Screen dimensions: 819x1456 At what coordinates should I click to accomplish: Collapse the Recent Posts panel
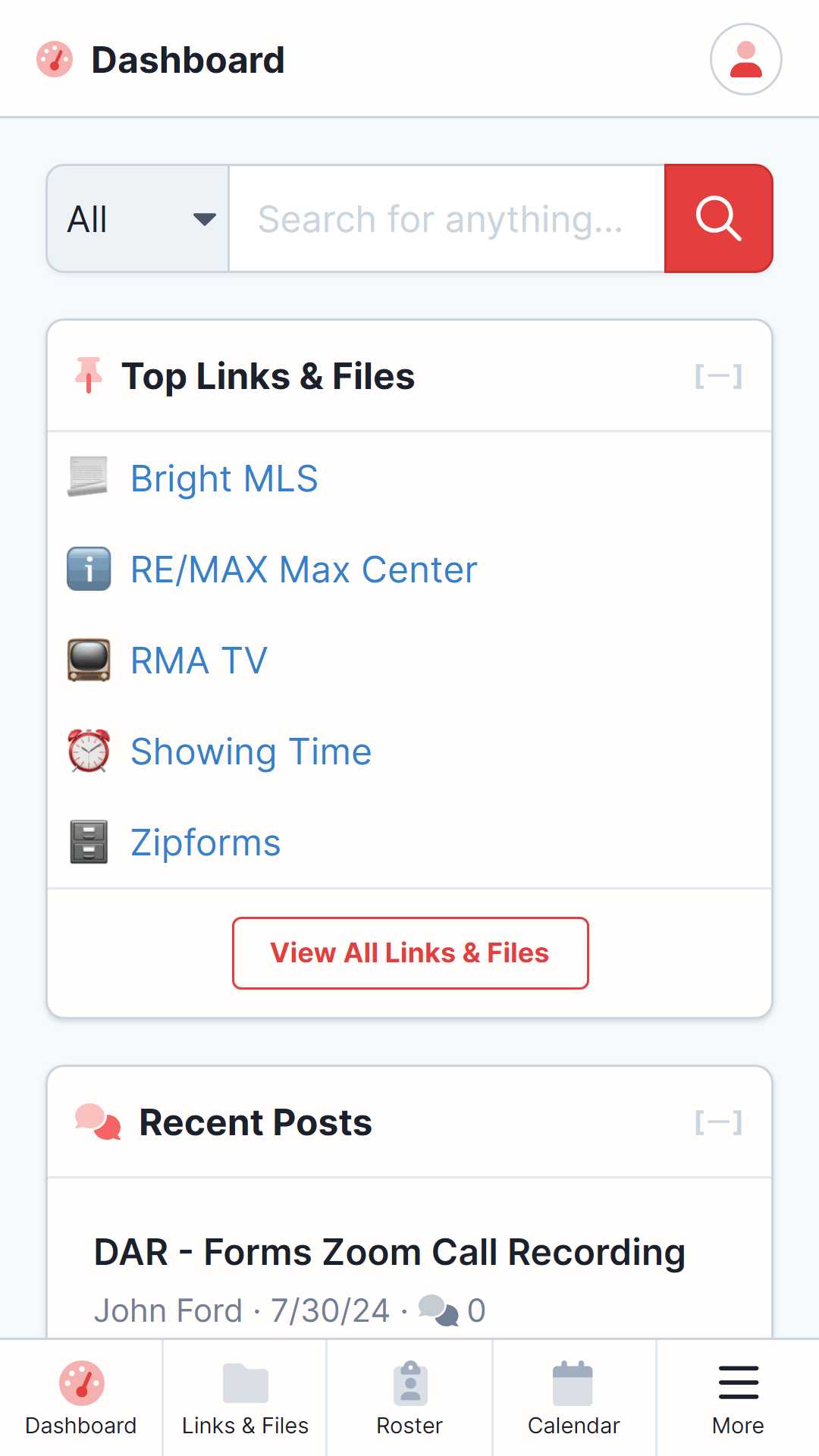pyautogui.click(x=718, y=1122)
